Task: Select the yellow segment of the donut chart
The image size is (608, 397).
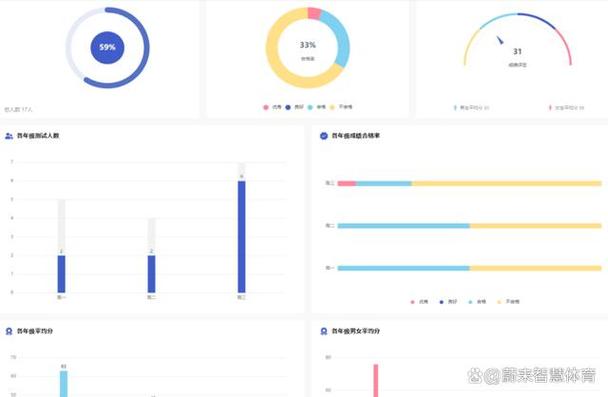Action: pos(272,47)
